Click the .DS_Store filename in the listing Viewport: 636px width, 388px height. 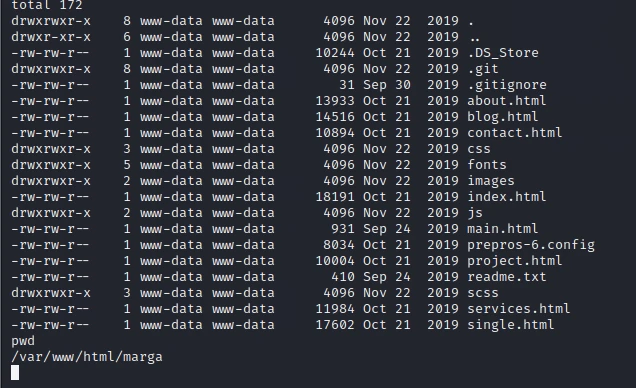click(x=503, y=53)
